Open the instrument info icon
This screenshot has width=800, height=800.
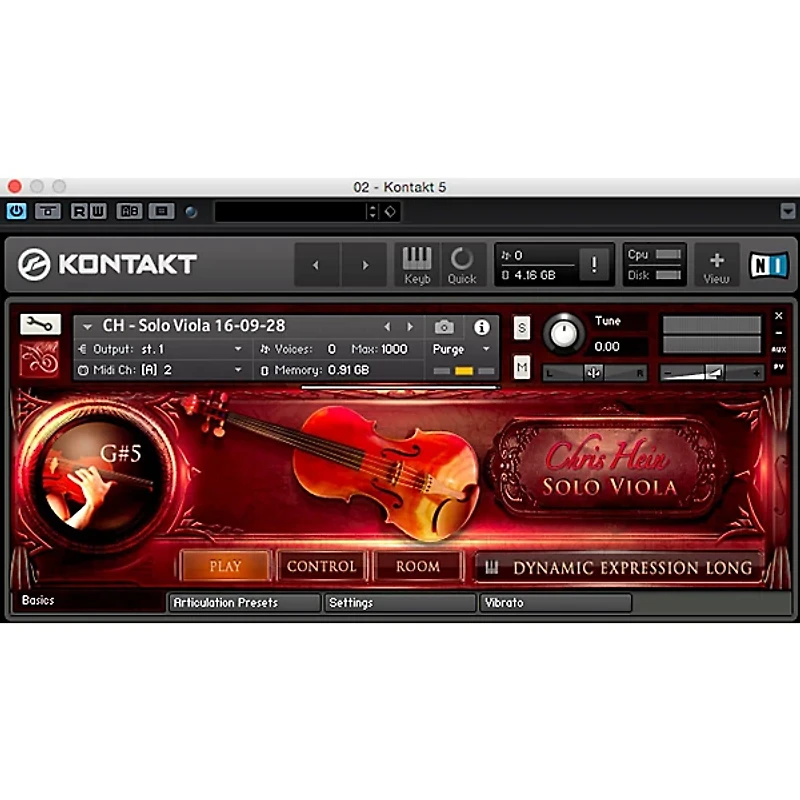[481, 327]
